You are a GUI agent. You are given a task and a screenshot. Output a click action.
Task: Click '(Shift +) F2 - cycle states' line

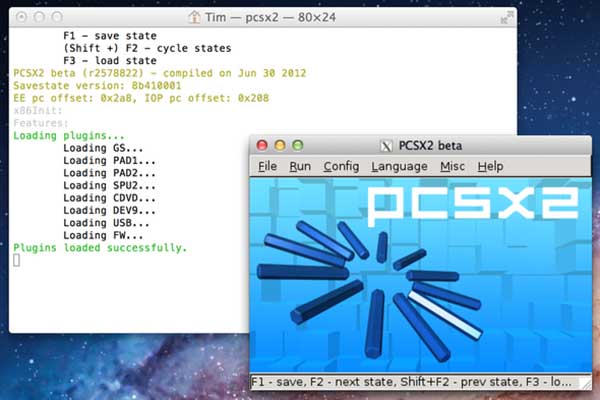click(147, 48)
